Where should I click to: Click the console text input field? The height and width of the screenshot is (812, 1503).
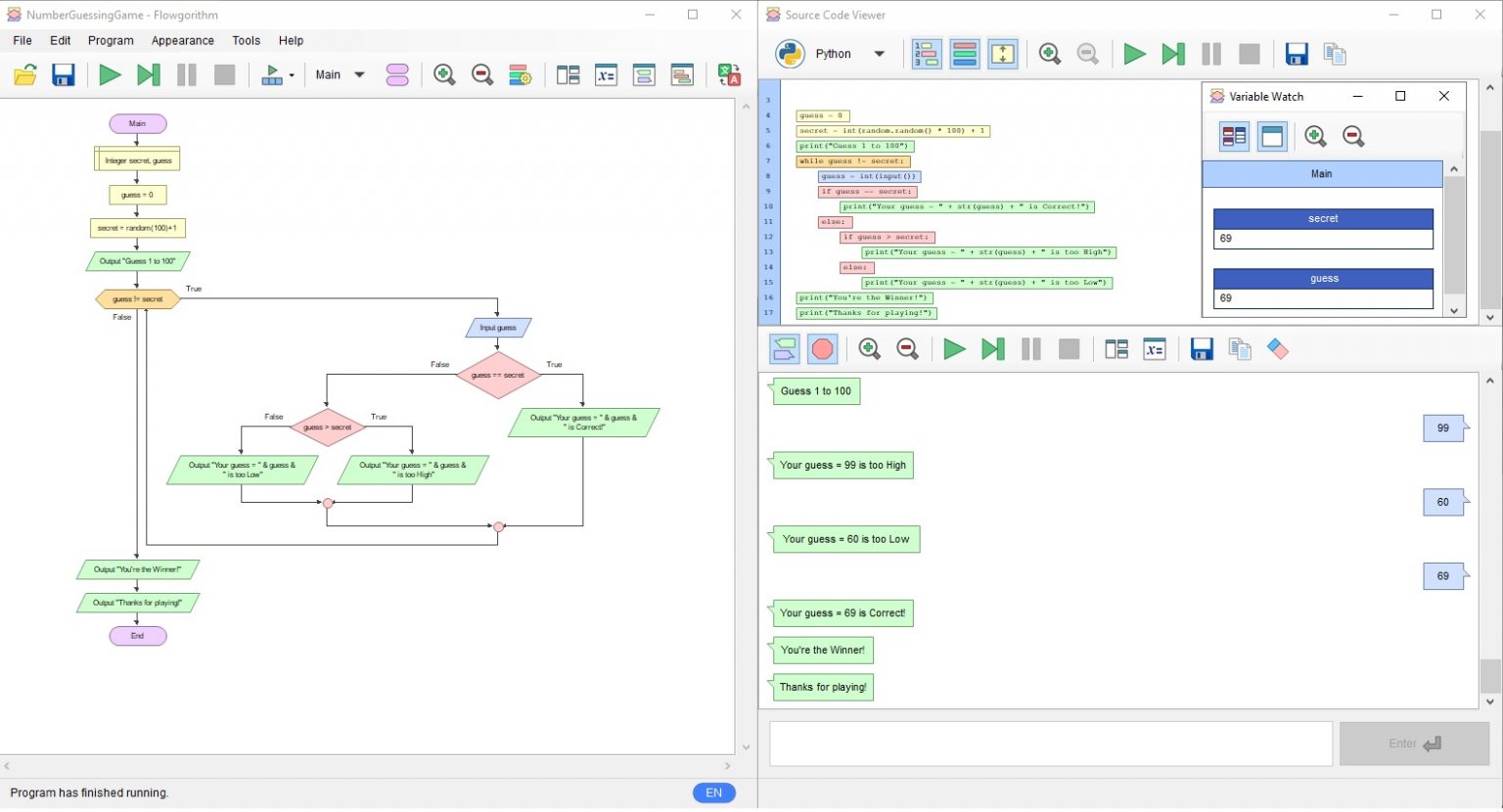(1050, 744)
